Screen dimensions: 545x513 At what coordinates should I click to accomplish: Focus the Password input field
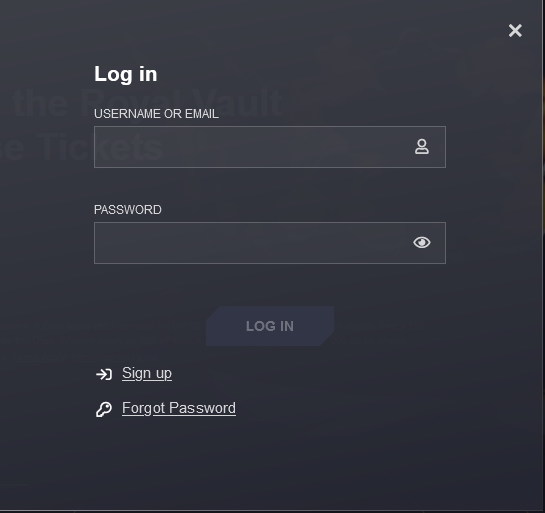tap(270, 243)
